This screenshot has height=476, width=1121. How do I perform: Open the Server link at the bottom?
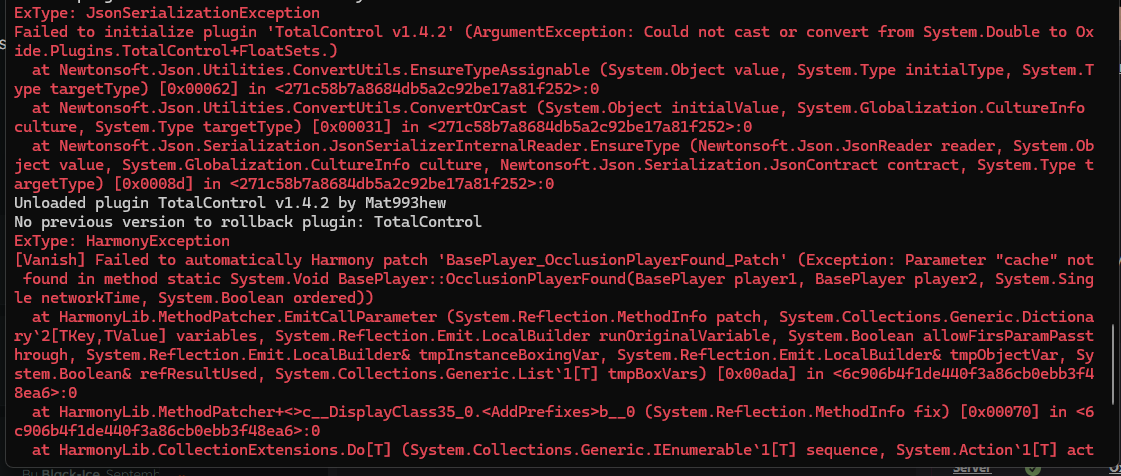[x=971, y=468]
